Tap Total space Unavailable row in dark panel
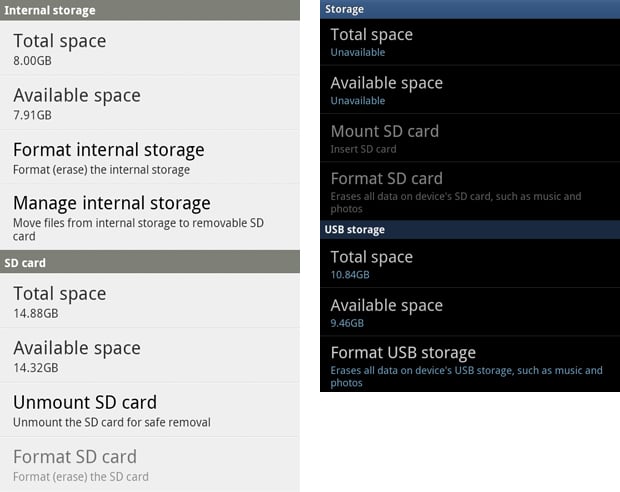Viewport: 620px width, 492px height. pyautogui.click(x=470, y=42)
